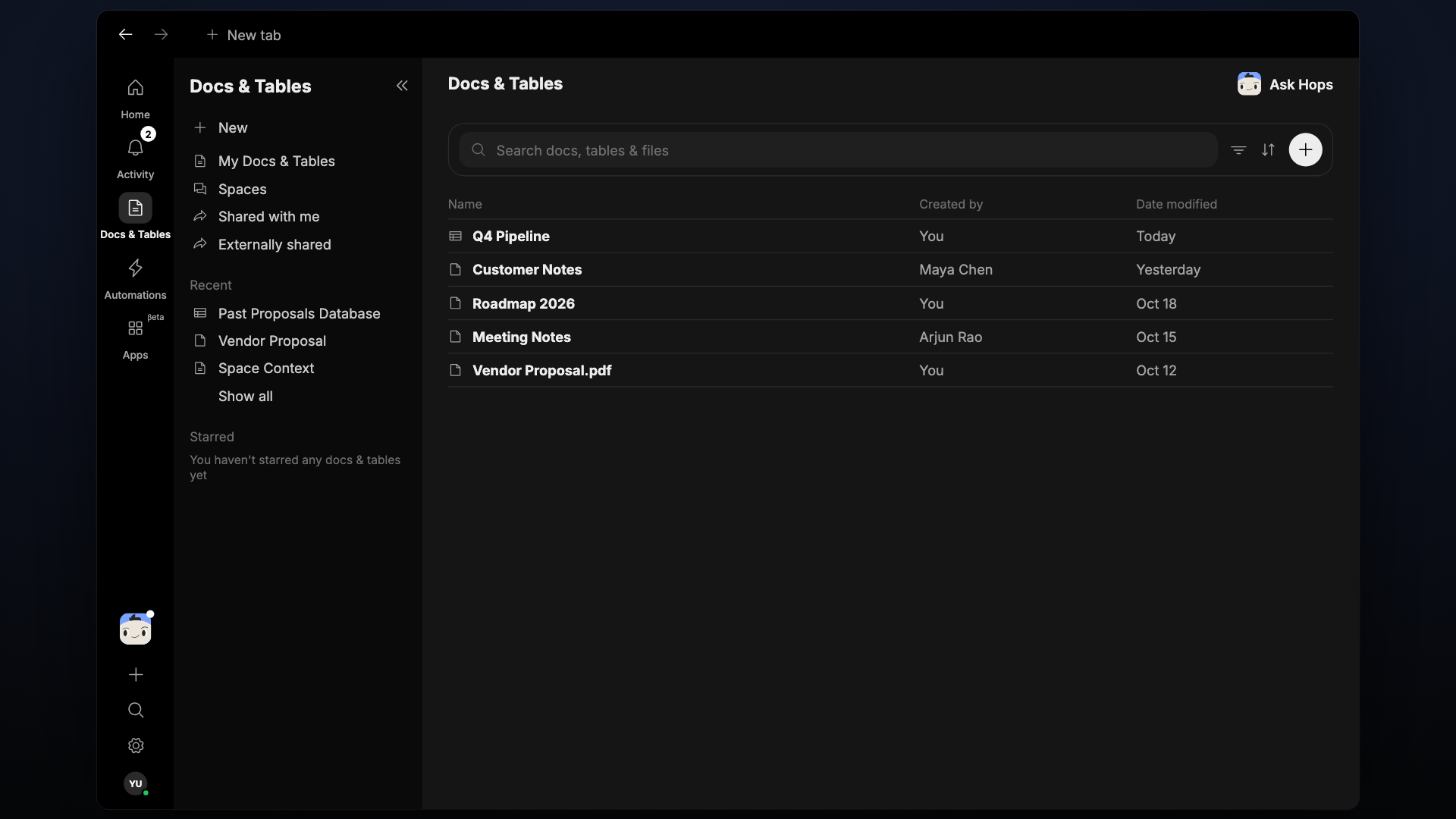Image resolution: width=1456 pixels, height=819 pixels.
Task: Open the Apps beta section
Action: (x=135, y=338)
